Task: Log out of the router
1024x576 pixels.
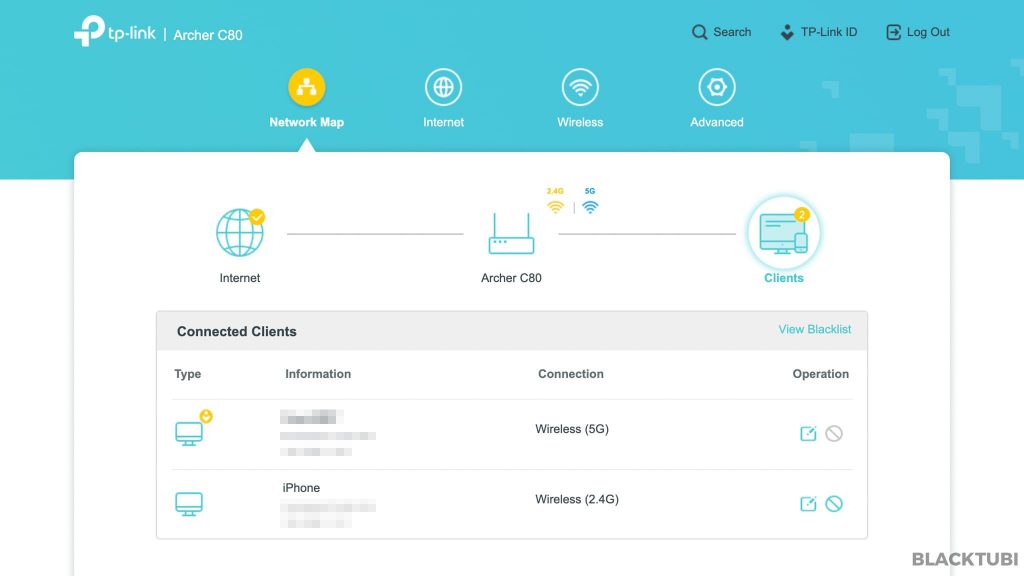Action: tap(918, 32)
